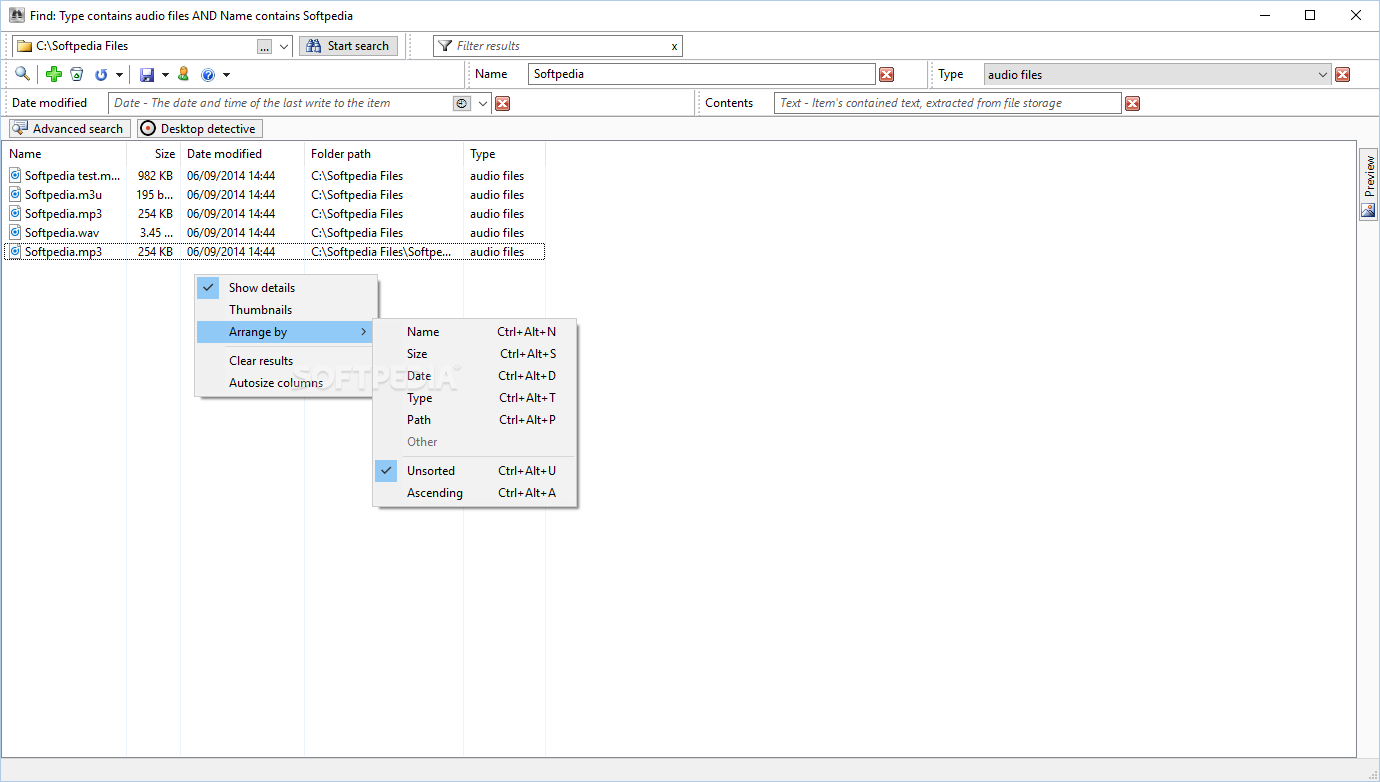Image resolution: width=1380 pixels, height=782 pixels.
Task: Open the save icon dropdown arrow
Action: (x=165, y=75)
